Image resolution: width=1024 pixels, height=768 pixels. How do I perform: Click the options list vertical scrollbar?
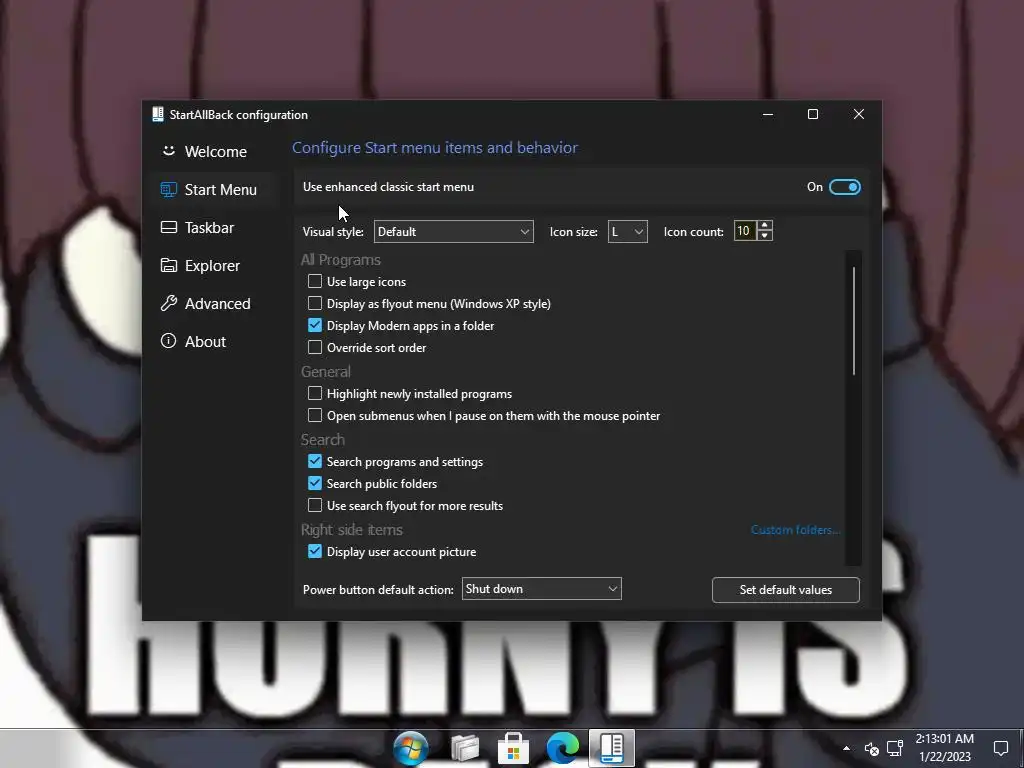(854, 321)
